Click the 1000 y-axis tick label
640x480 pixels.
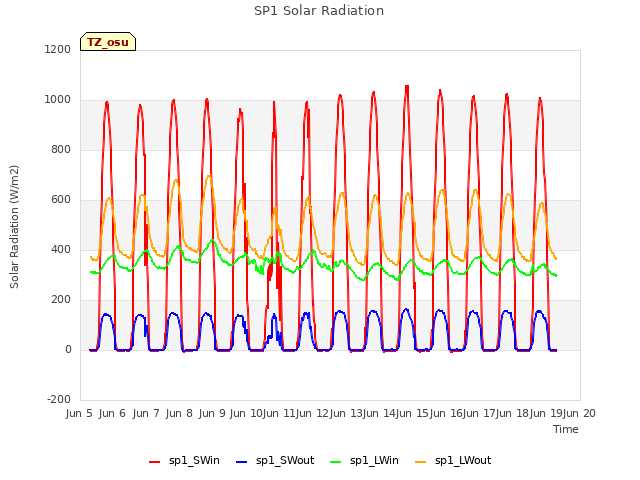[x=58, y=100]
